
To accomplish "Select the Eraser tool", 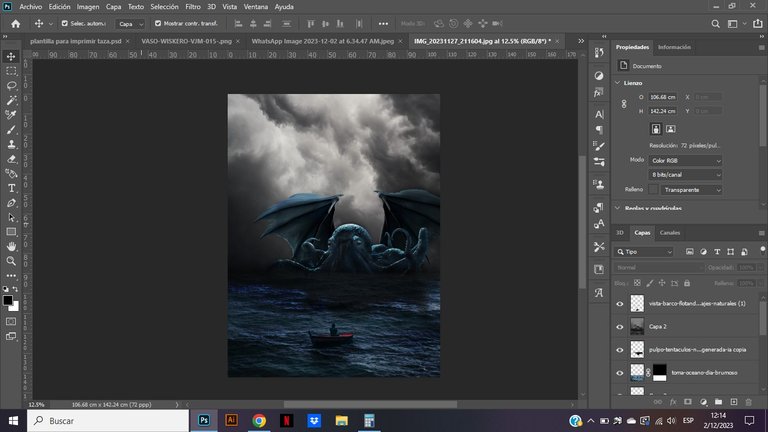I will (x=11, y=159).
